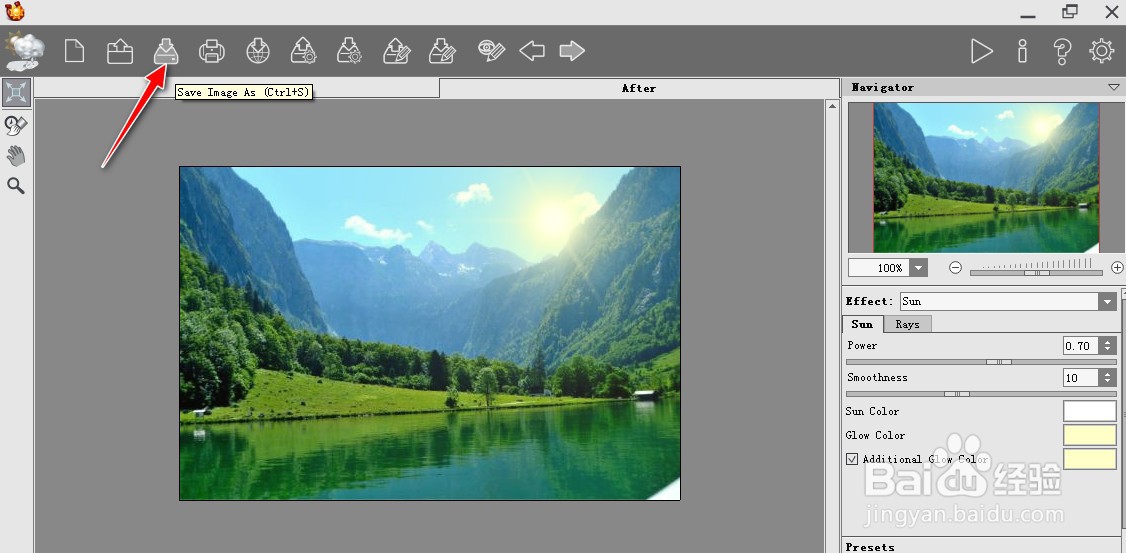Load guiding lines with the upload pencil icon
The width and height of the screenshot is (1126, 553).
[396, 52]
